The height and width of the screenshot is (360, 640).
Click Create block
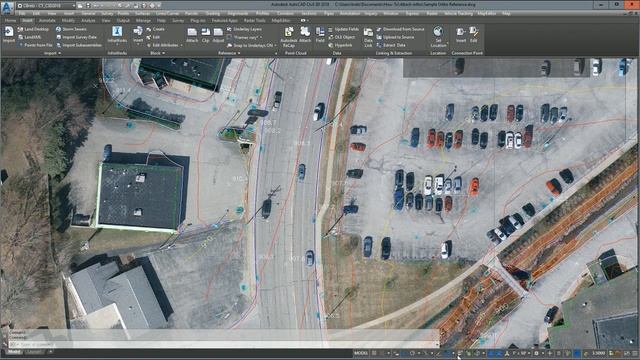tap(156, 29)
